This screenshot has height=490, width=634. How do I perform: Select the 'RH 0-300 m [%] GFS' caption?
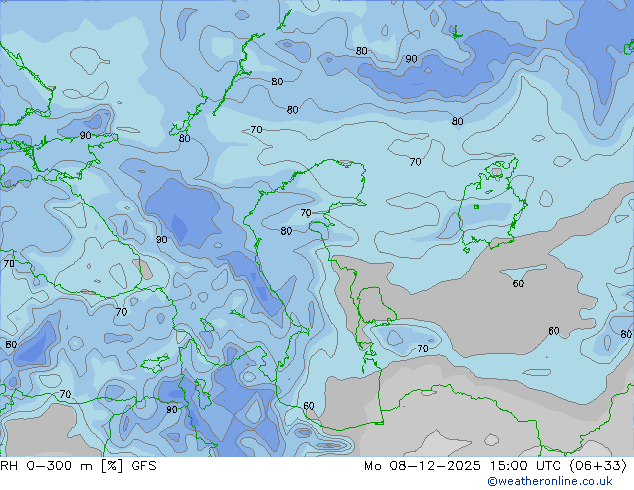click(78, 466)
